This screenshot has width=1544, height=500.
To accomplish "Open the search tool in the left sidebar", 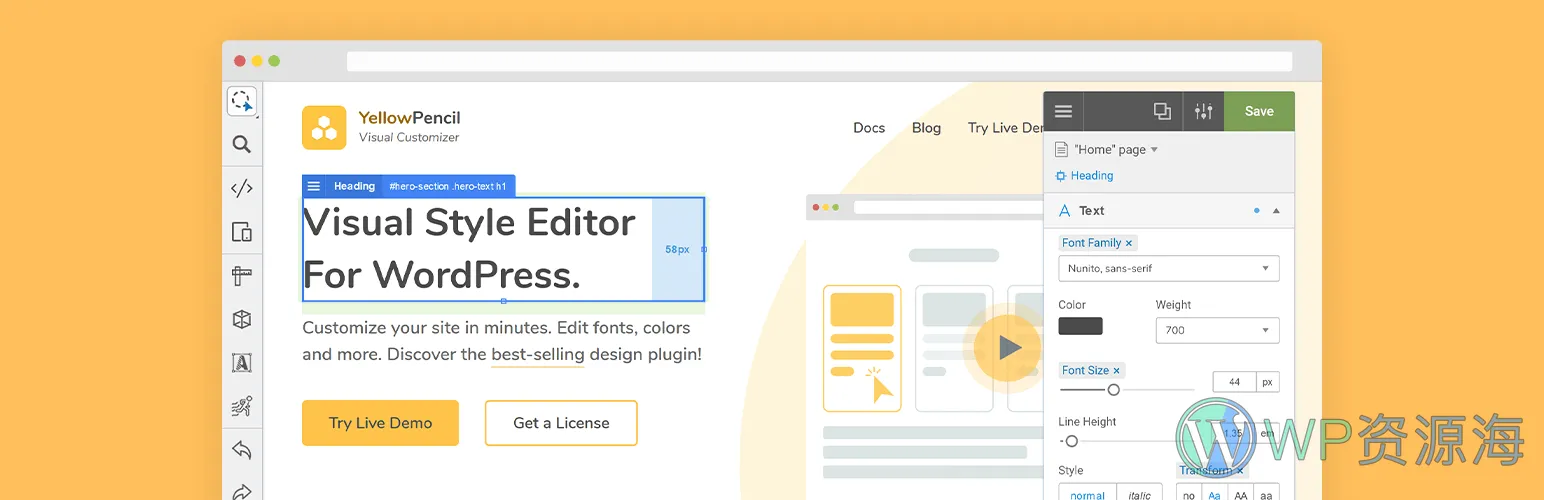I will pyautogui.click(x=241, y=144).
